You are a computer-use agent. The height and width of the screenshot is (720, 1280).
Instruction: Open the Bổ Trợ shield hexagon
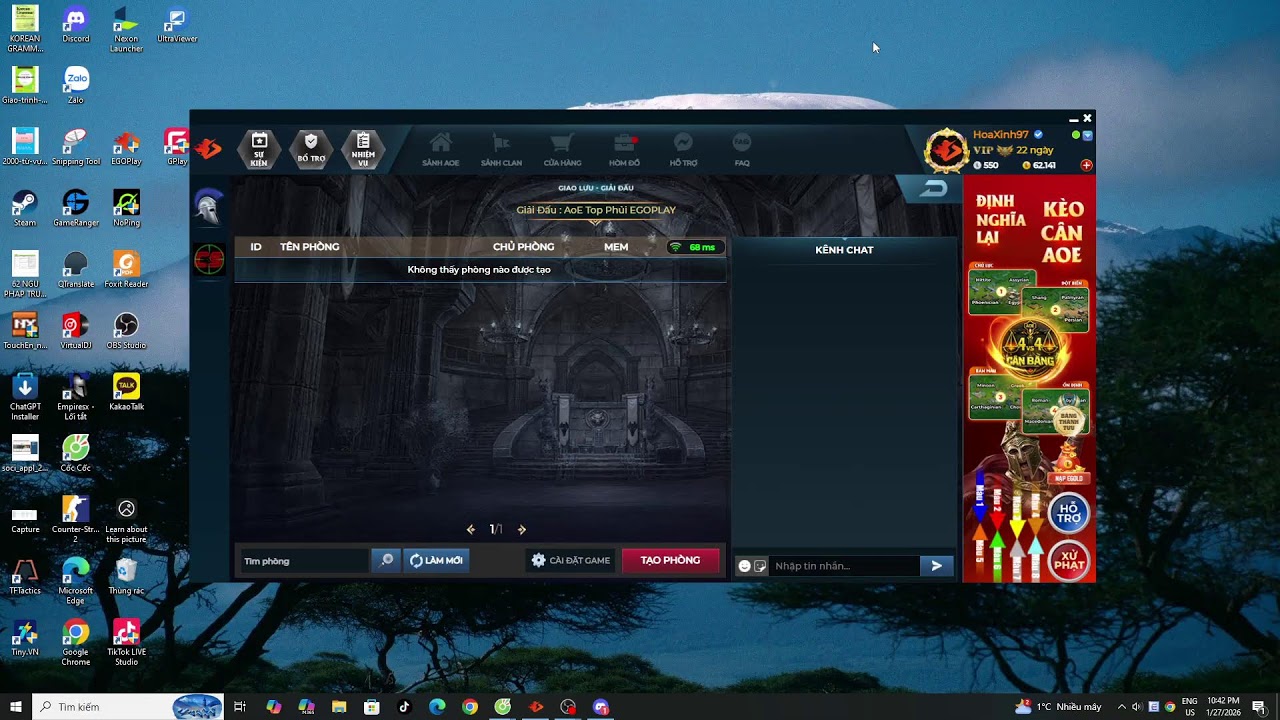tap(311, 149)
